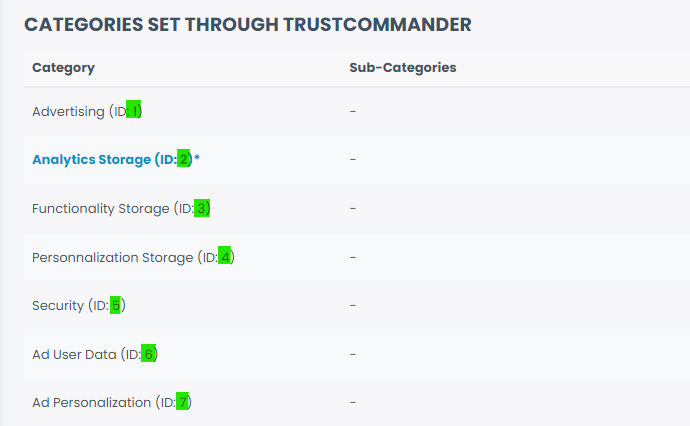Click the Advertising category name
This screenshot has width=690, height=426.
tap(68, 112)
